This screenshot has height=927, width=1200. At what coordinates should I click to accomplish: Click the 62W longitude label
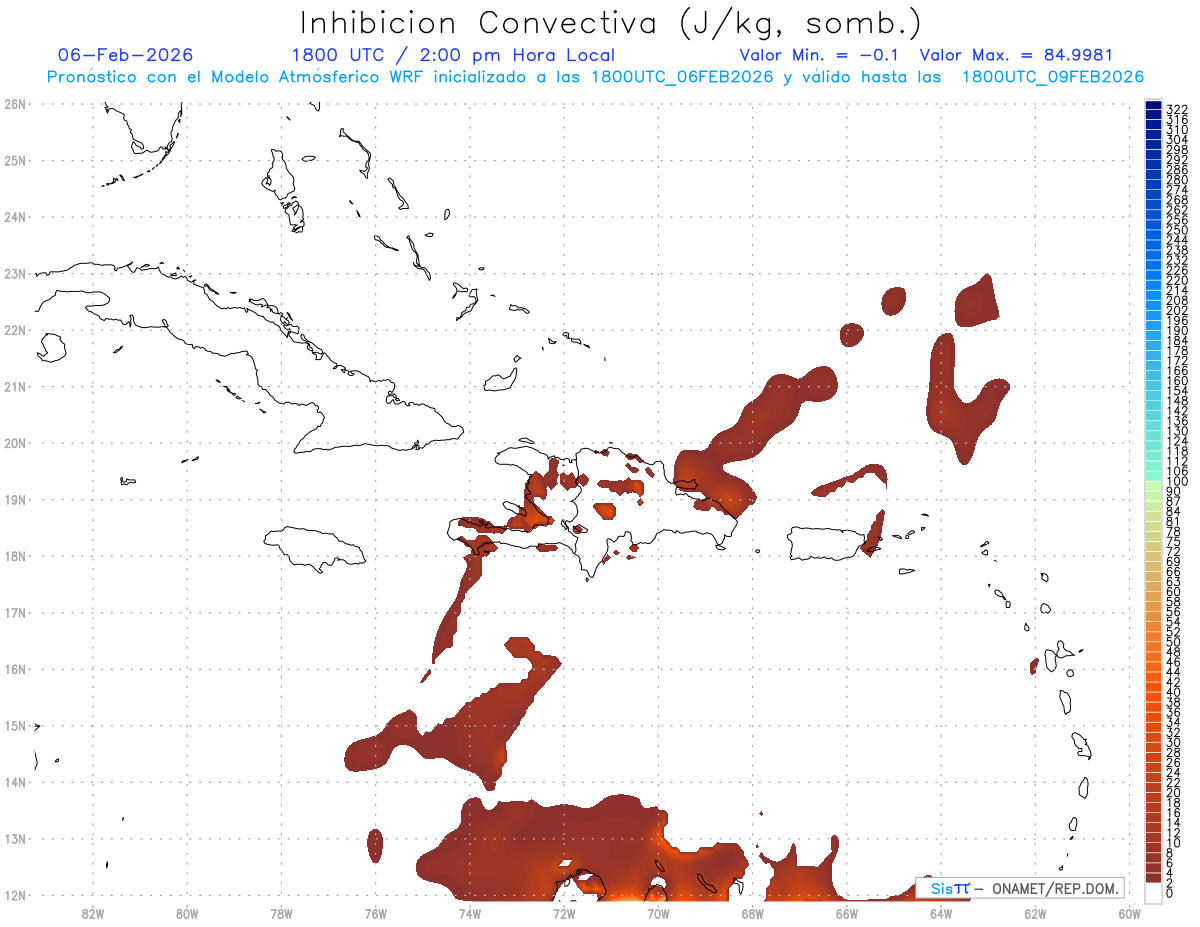1035,912
